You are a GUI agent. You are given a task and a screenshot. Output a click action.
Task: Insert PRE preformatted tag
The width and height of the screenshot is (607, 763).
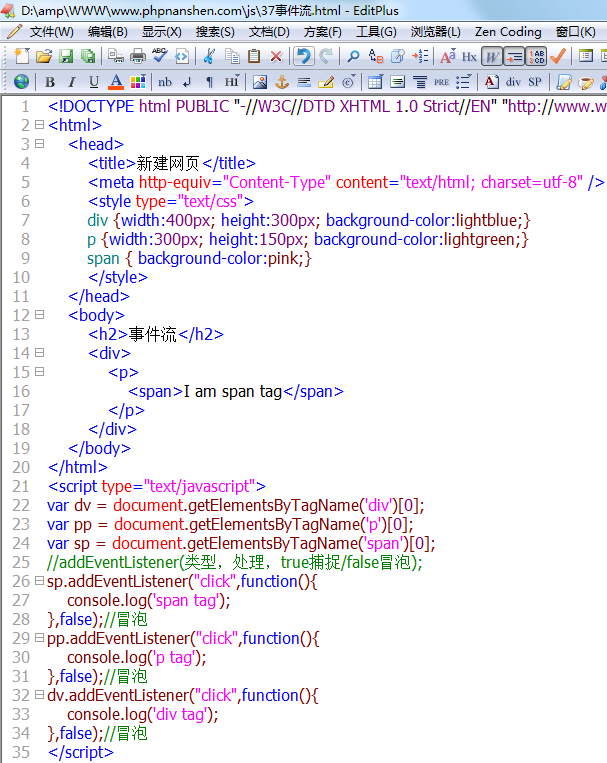click(x=441, y=82)
